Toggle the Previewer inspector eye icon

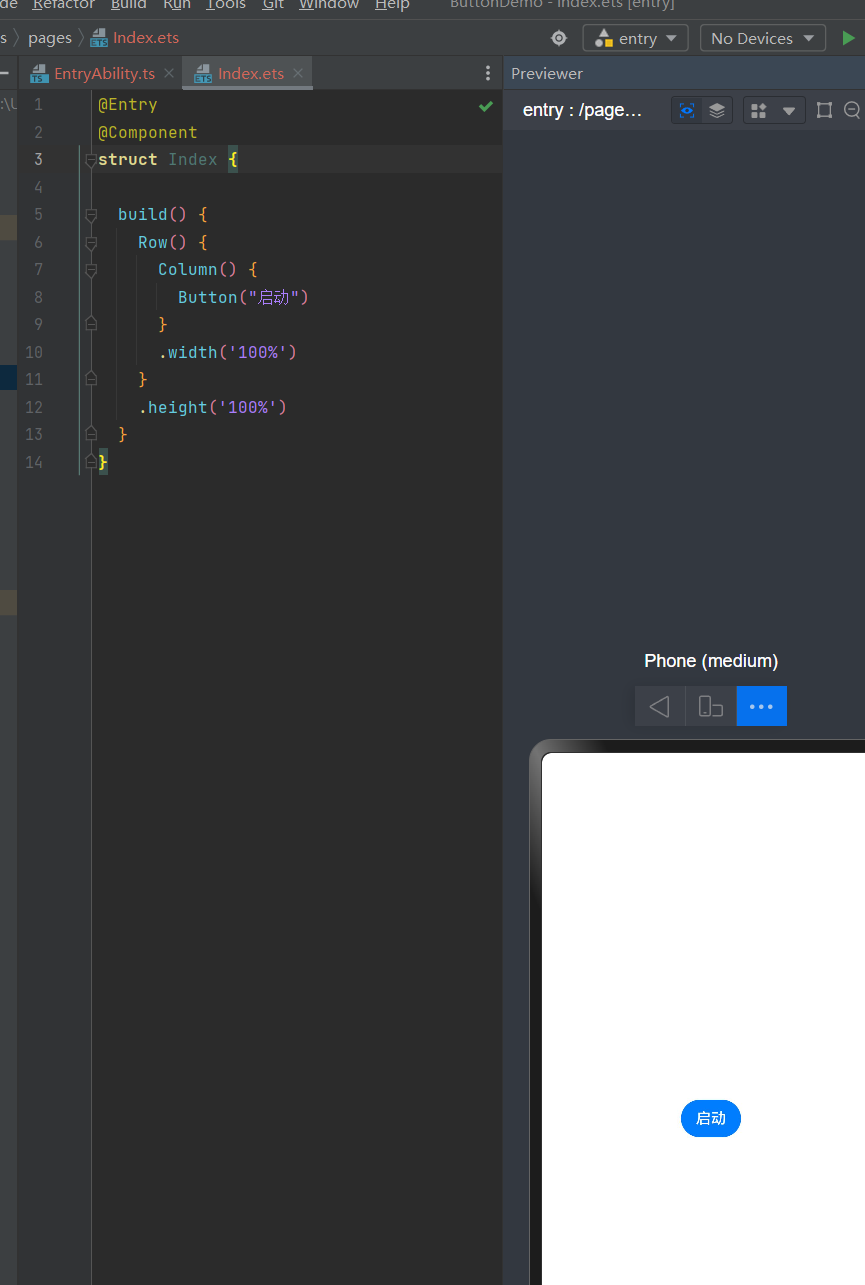[687, 110]
